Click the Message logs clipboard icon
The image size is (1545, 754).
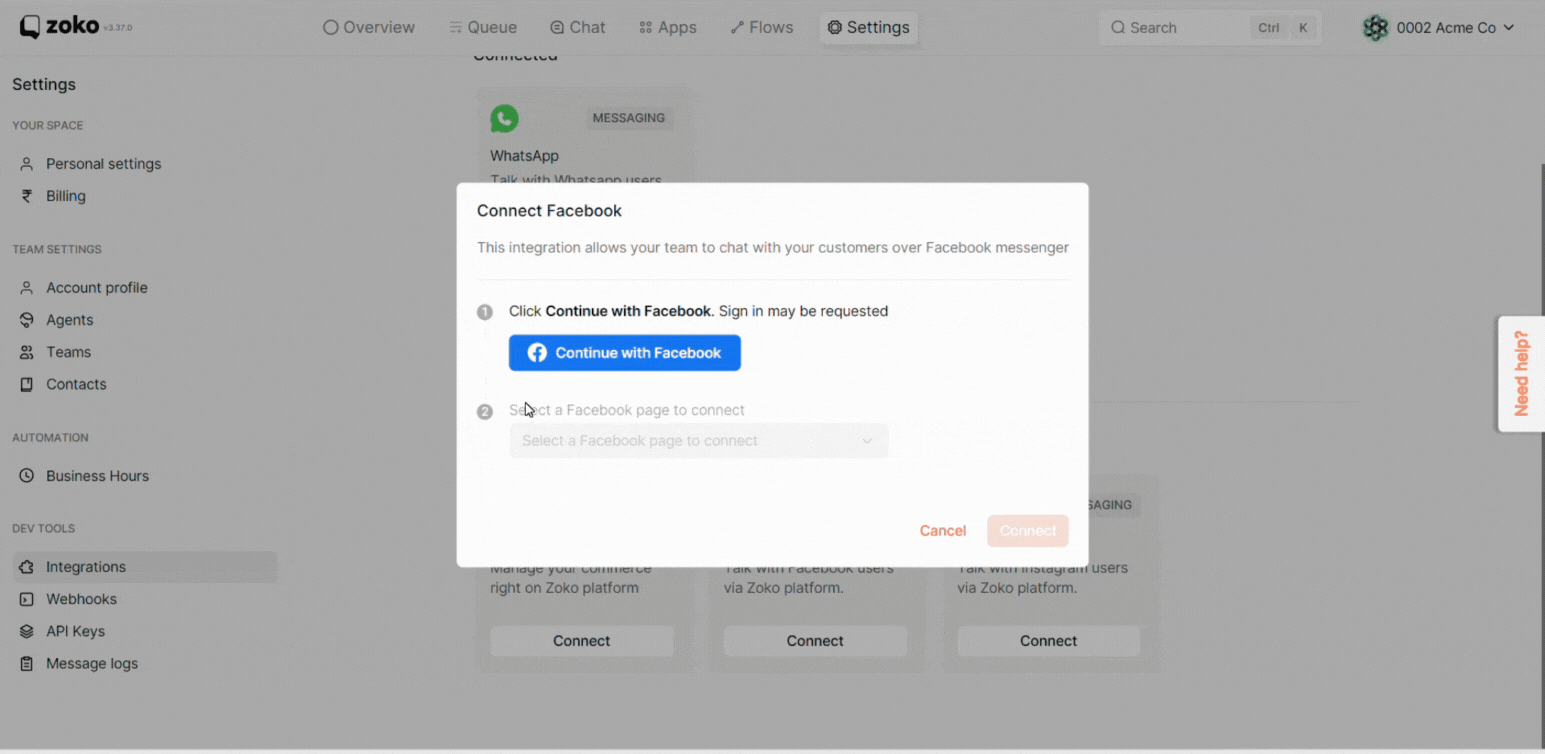(x=27, y=663)
